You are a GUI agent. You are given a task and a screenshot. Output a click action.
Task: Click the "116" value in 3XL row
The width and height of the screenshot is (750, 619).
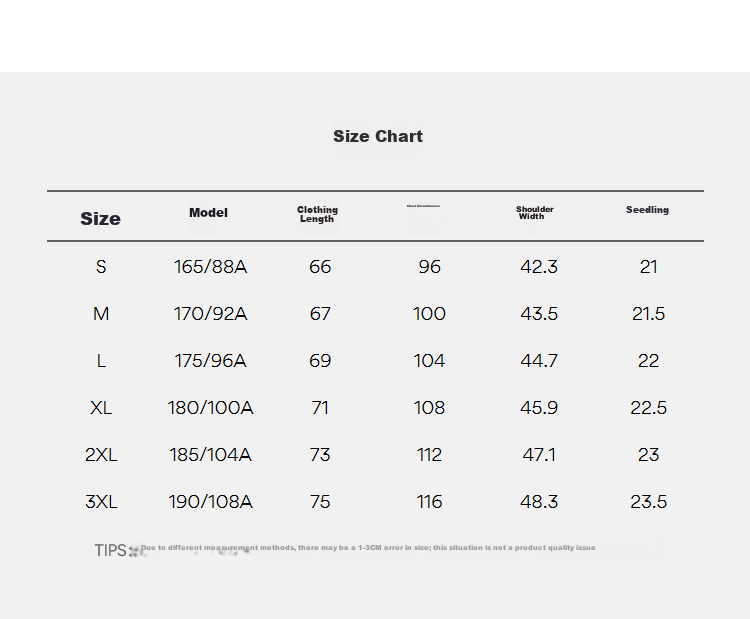tap(430, 502)
